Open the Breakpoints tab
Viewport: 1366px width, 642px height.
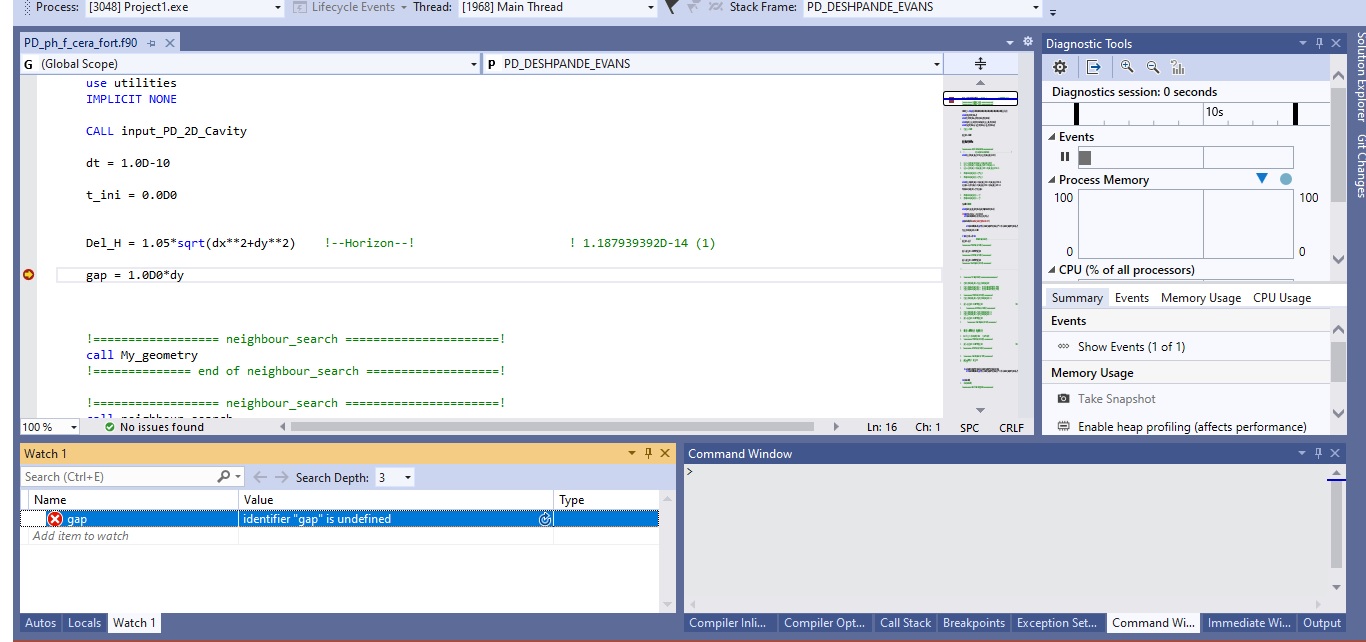coord(974,622)
